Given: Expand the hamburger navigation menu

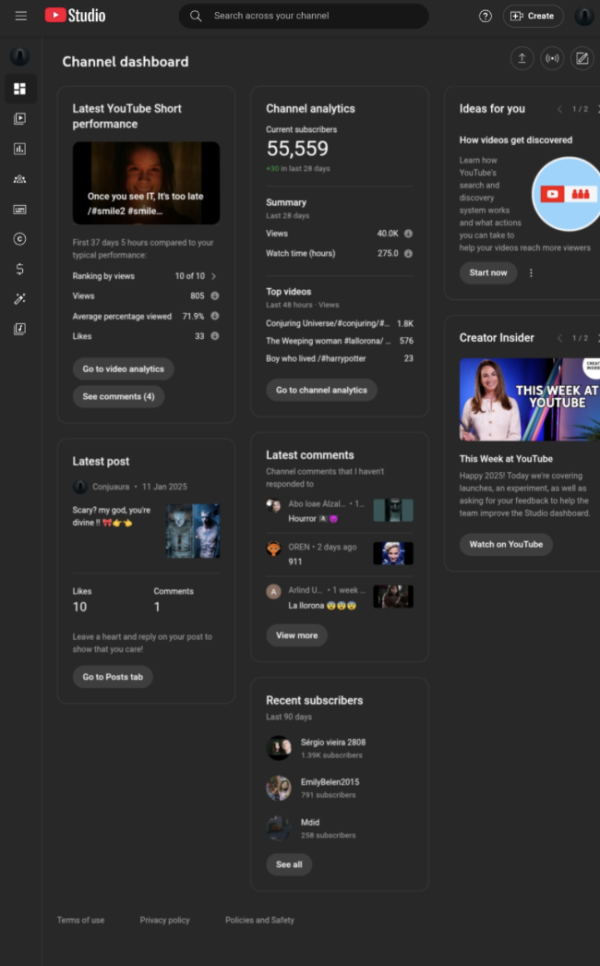Looking at the screenshot, I should coord(21,16).
